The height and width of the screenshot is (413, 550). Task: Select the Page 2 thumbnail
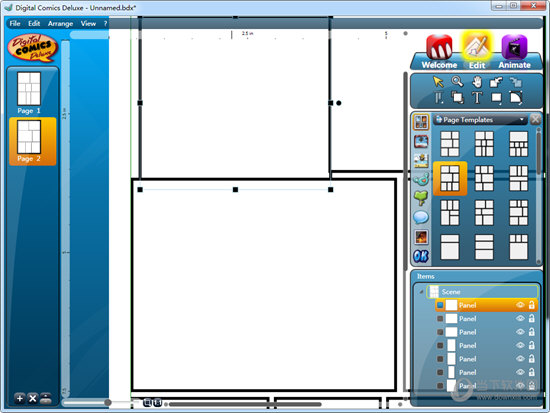32,141
